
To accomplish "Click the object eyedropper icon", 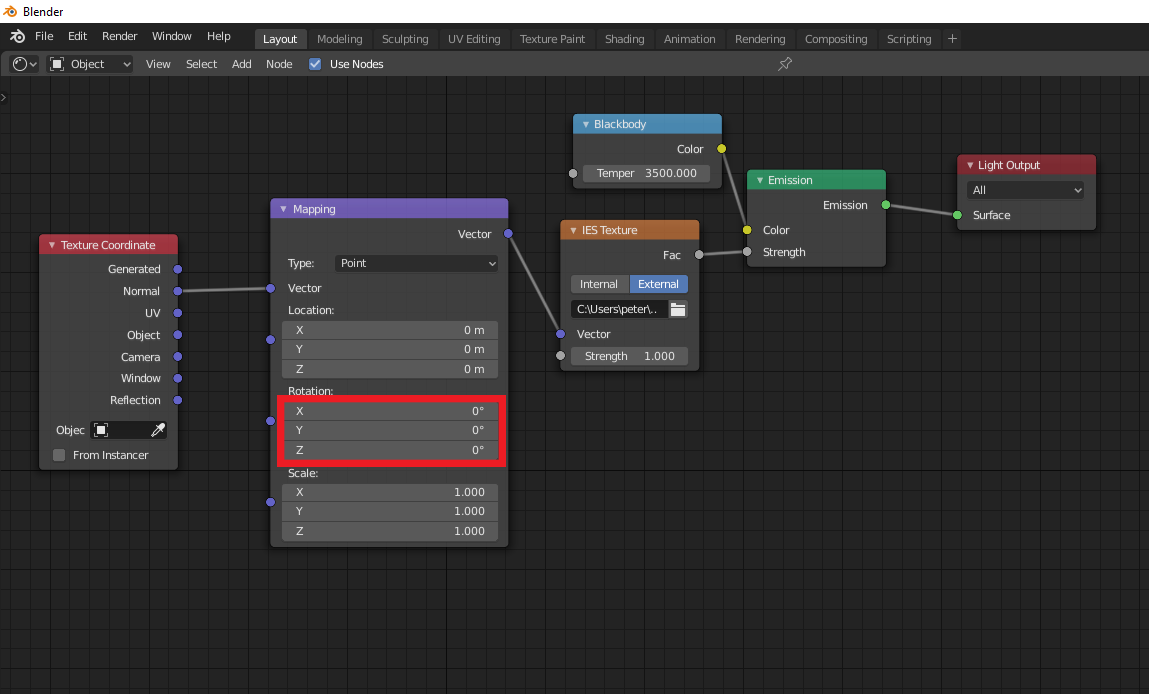I will [x=158, y=430].
